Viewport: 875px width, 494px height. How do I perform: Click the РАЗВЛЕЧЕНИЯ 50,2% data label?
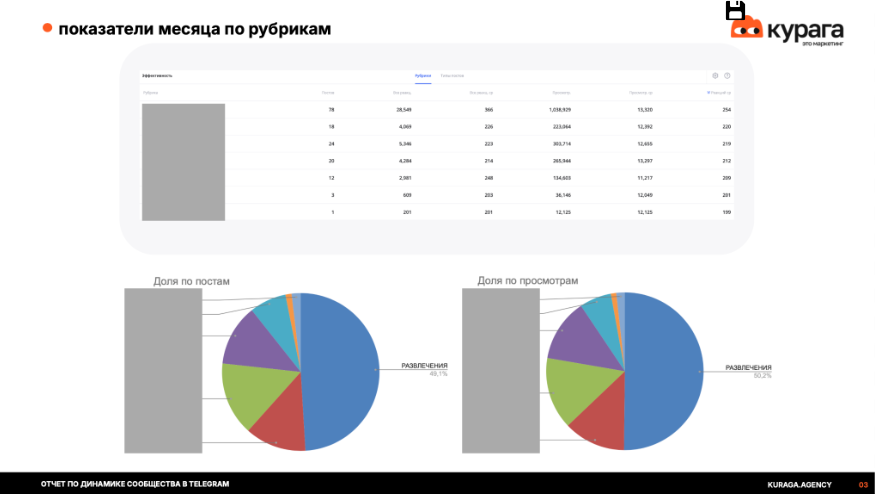748,372
